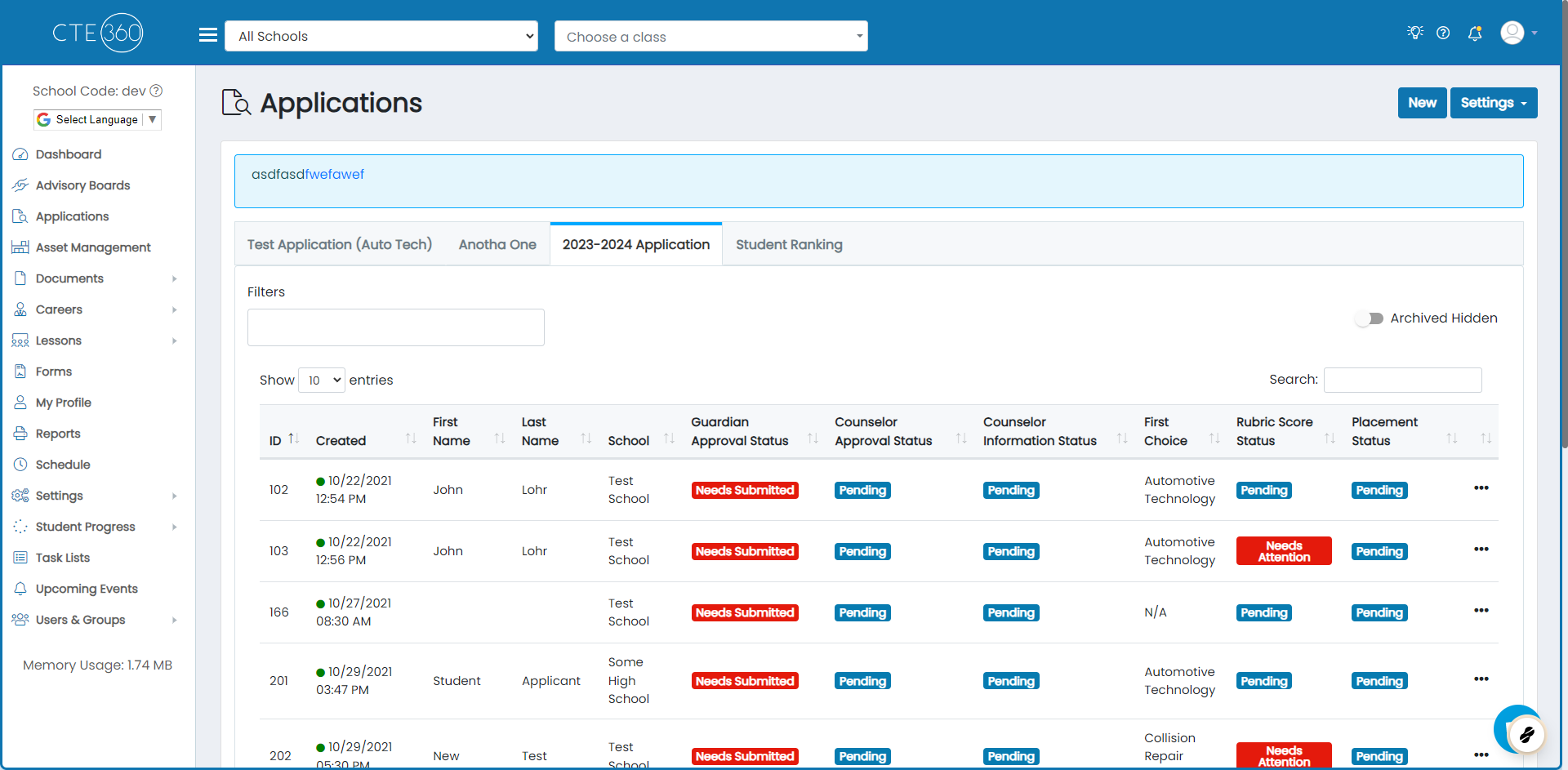Open the Settings dropdown button

tap(1494, 103)
